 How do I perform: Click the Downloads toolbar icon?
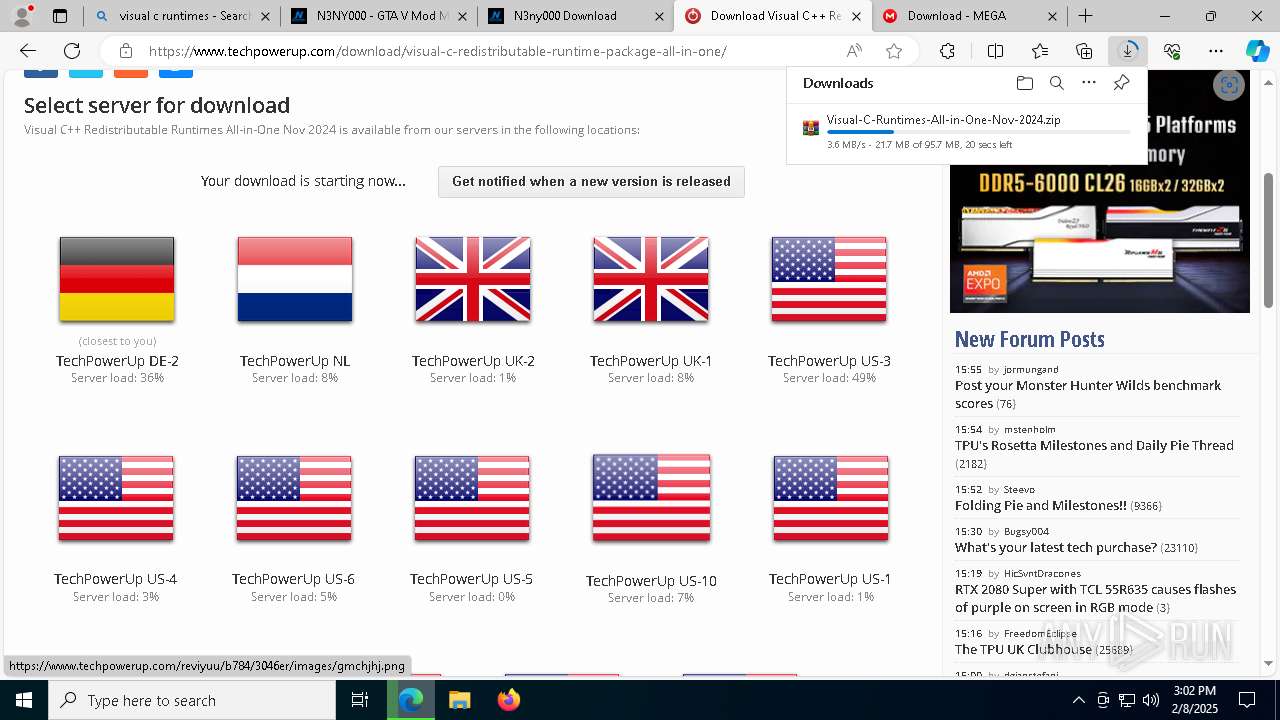(x=1128, y=51)
